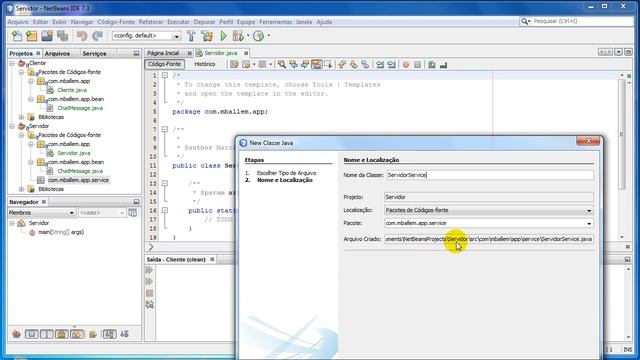The height and width of the screenshot is (360, 640).
Task: Select step 'Escolher Tipo de Arquivo'
Action: (x=286, y=173)
